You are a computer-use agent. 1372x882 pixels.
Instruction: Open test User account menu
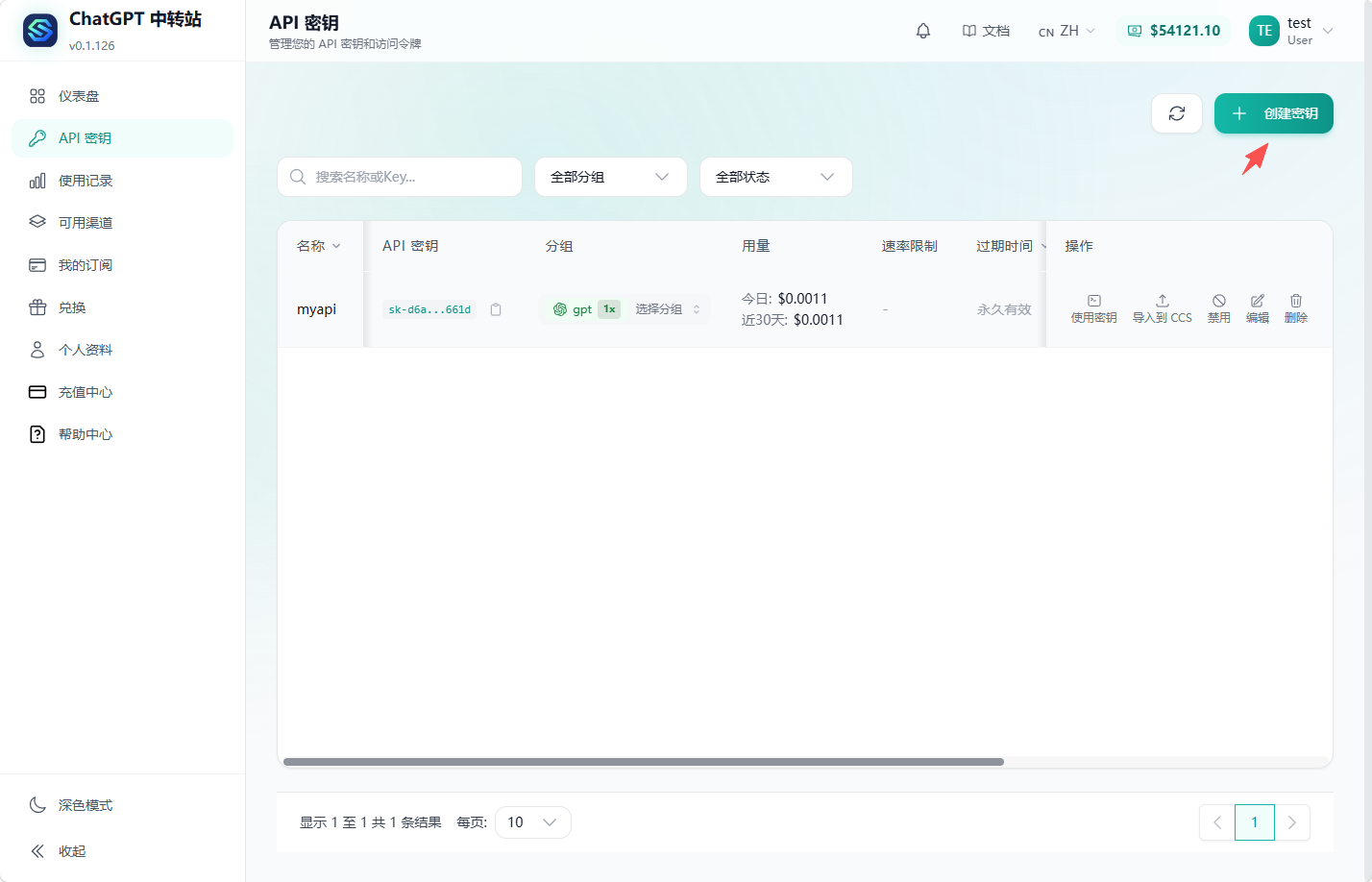tap(1291, 31)
